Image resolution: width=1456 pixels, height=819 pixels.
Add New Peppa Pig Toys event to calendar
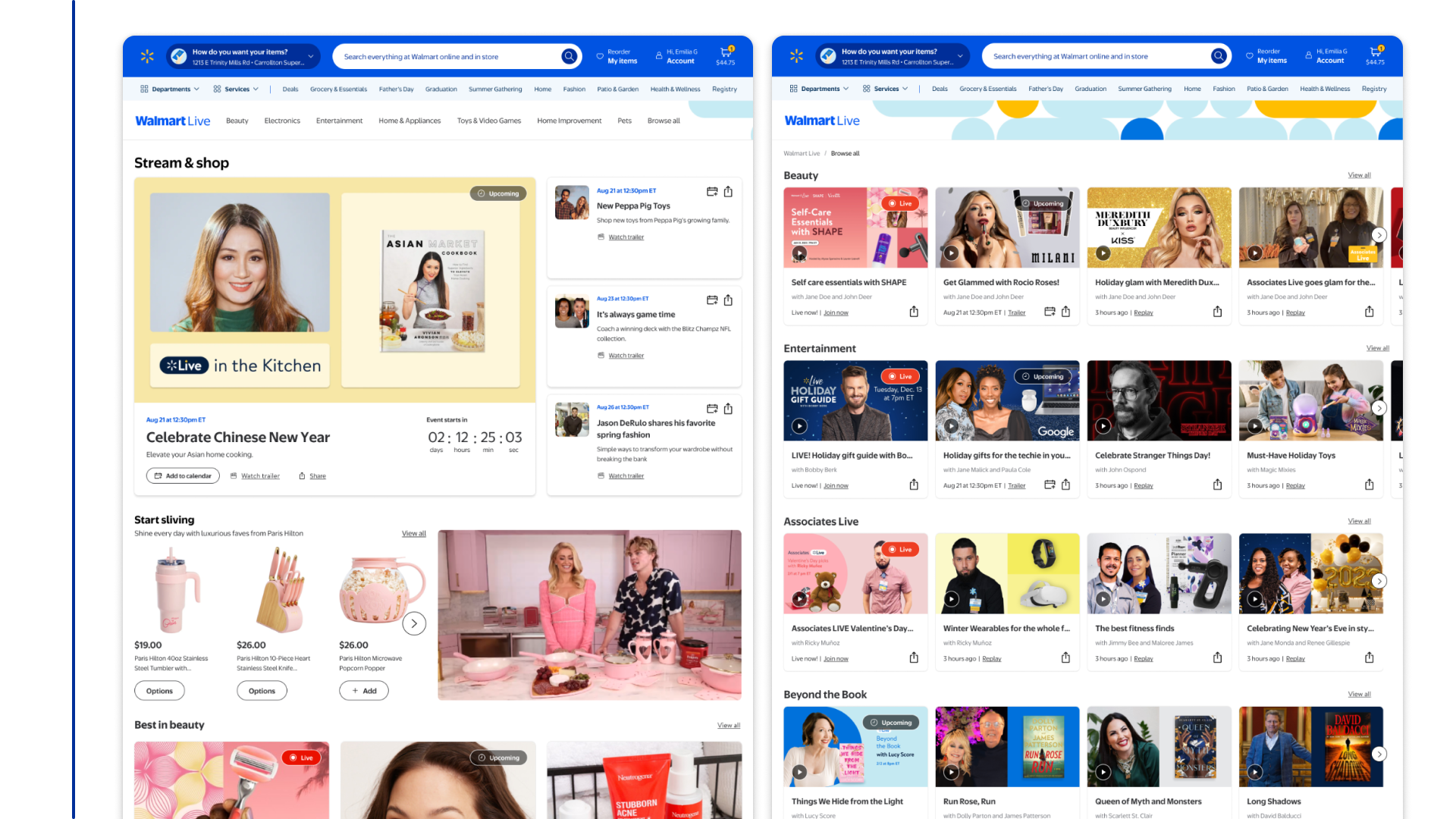point(712,192)
